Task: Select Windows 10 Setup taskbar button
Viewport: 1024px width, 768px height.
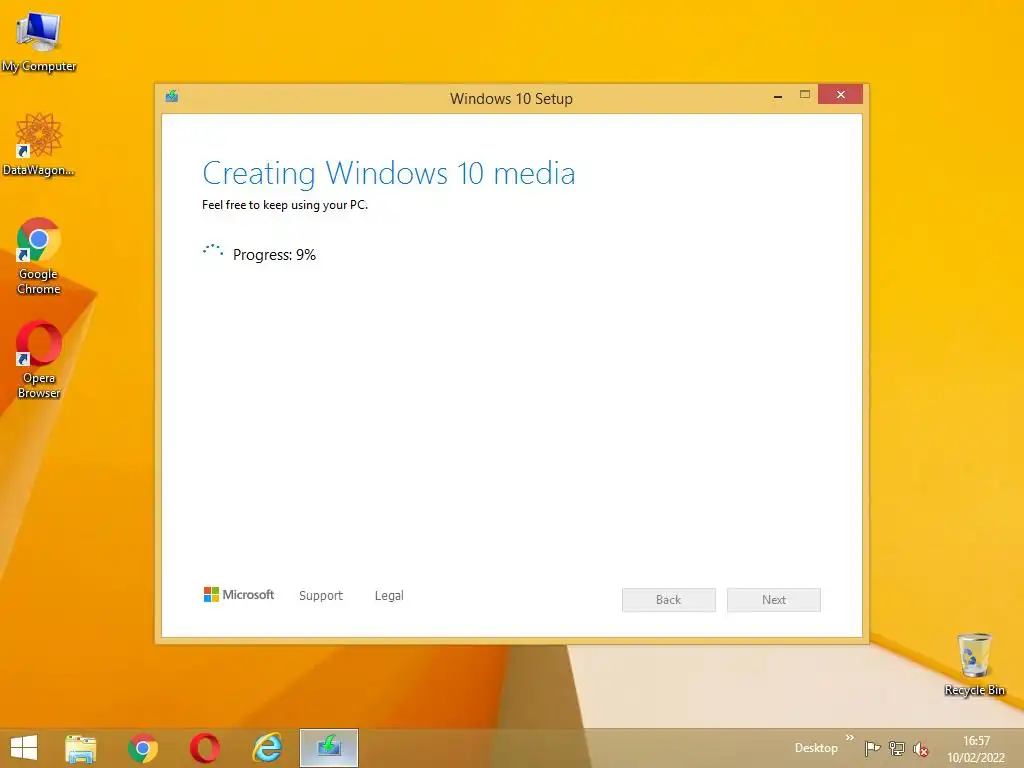Action: click(328, 748)
